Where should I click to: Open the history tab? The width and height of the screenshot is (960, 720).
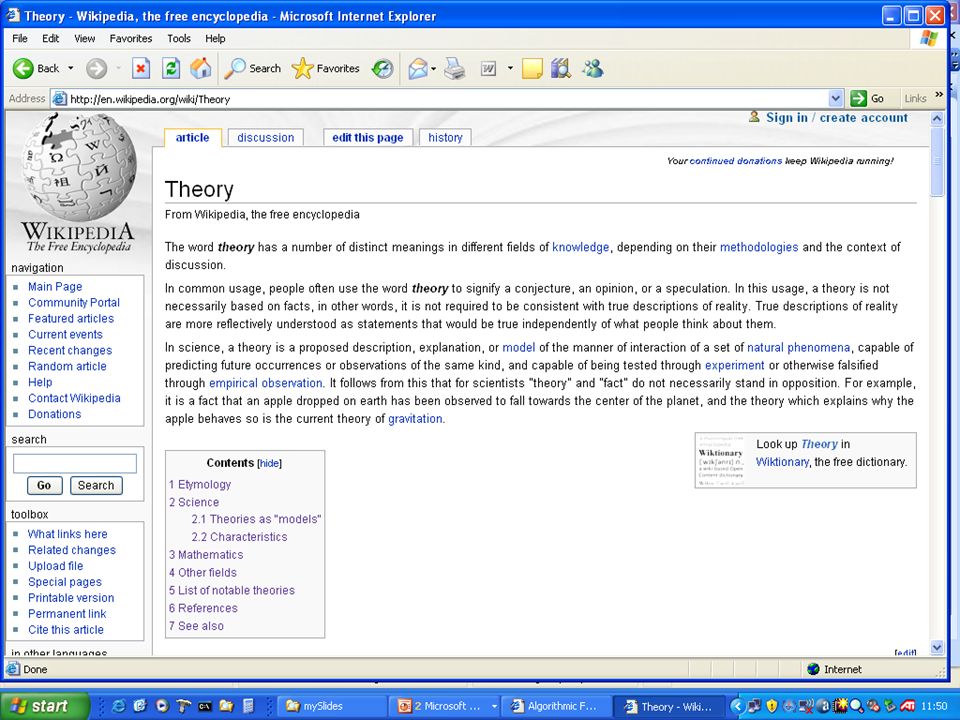445,138
